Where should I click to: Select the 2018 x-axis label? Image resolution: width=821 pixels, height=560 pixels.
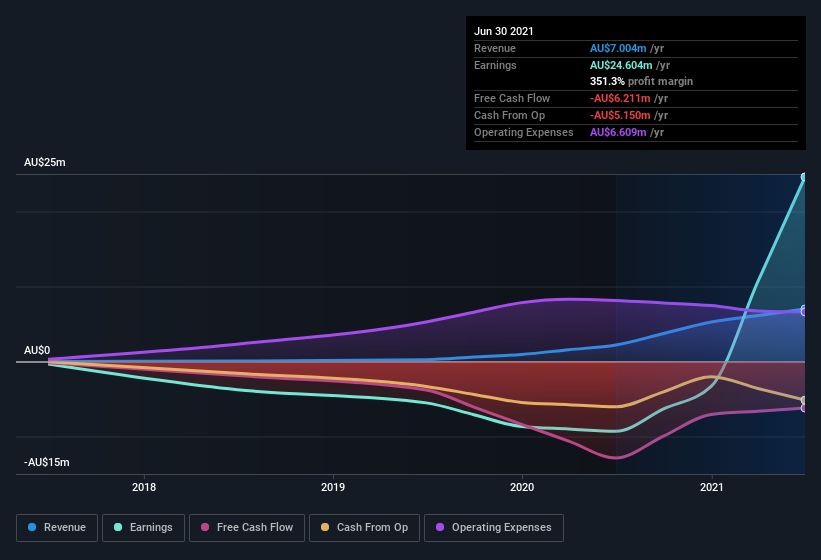coord(144,487)
